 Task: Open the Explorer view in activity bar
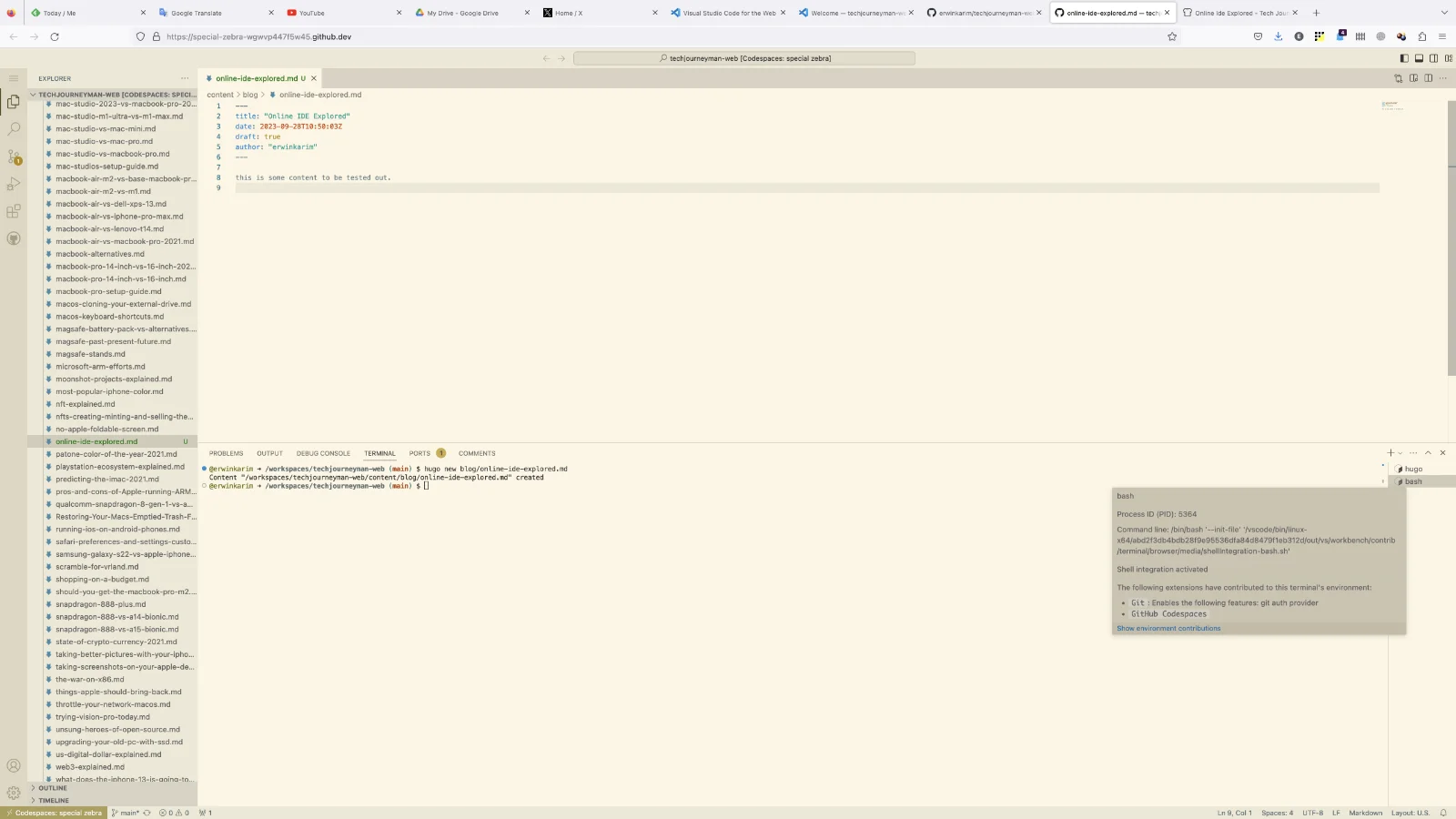pos(14,102)
